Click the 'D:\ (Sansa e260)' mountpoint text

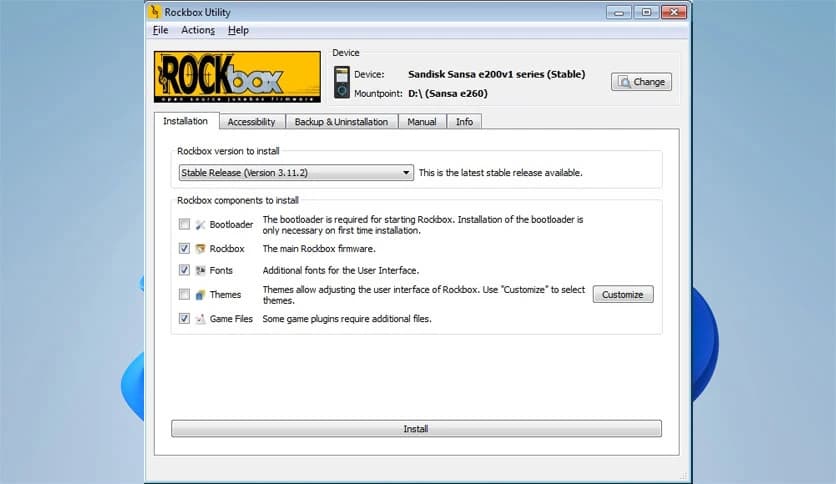point(448,93)
